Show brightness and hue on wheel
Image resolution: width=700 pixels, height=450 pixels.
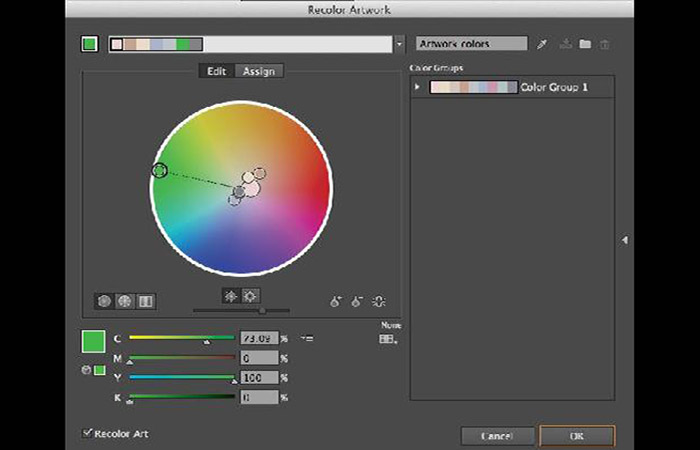250,296
